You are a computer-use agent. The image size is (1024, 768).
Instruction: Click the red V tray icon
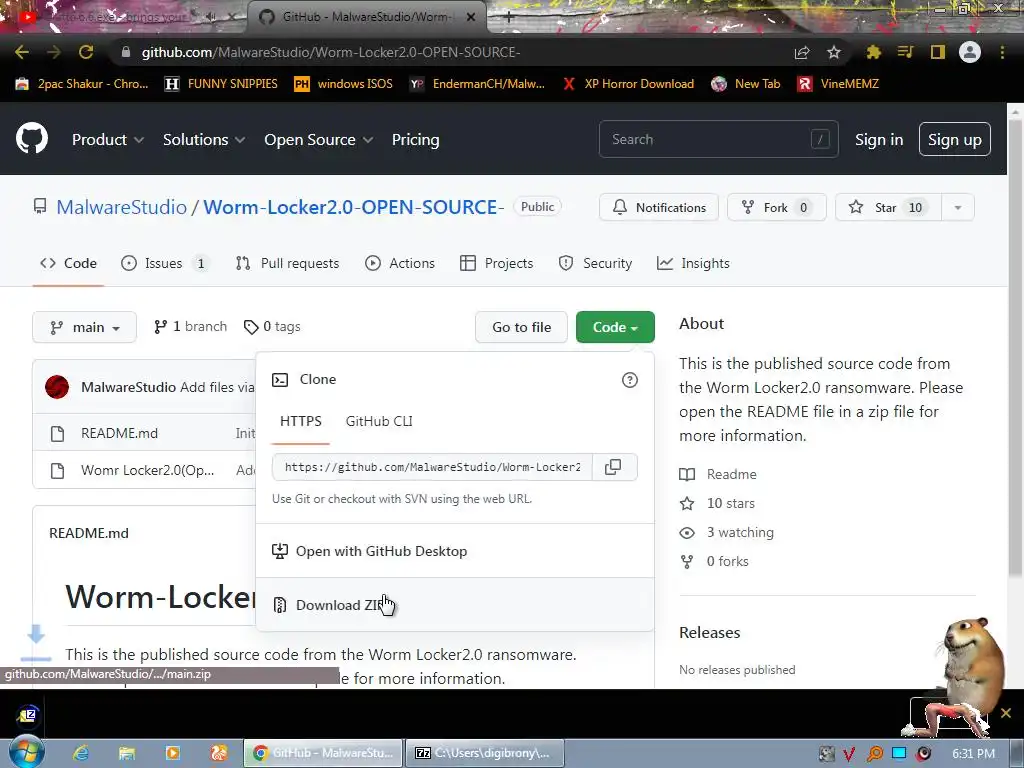[x=849, y=754]
